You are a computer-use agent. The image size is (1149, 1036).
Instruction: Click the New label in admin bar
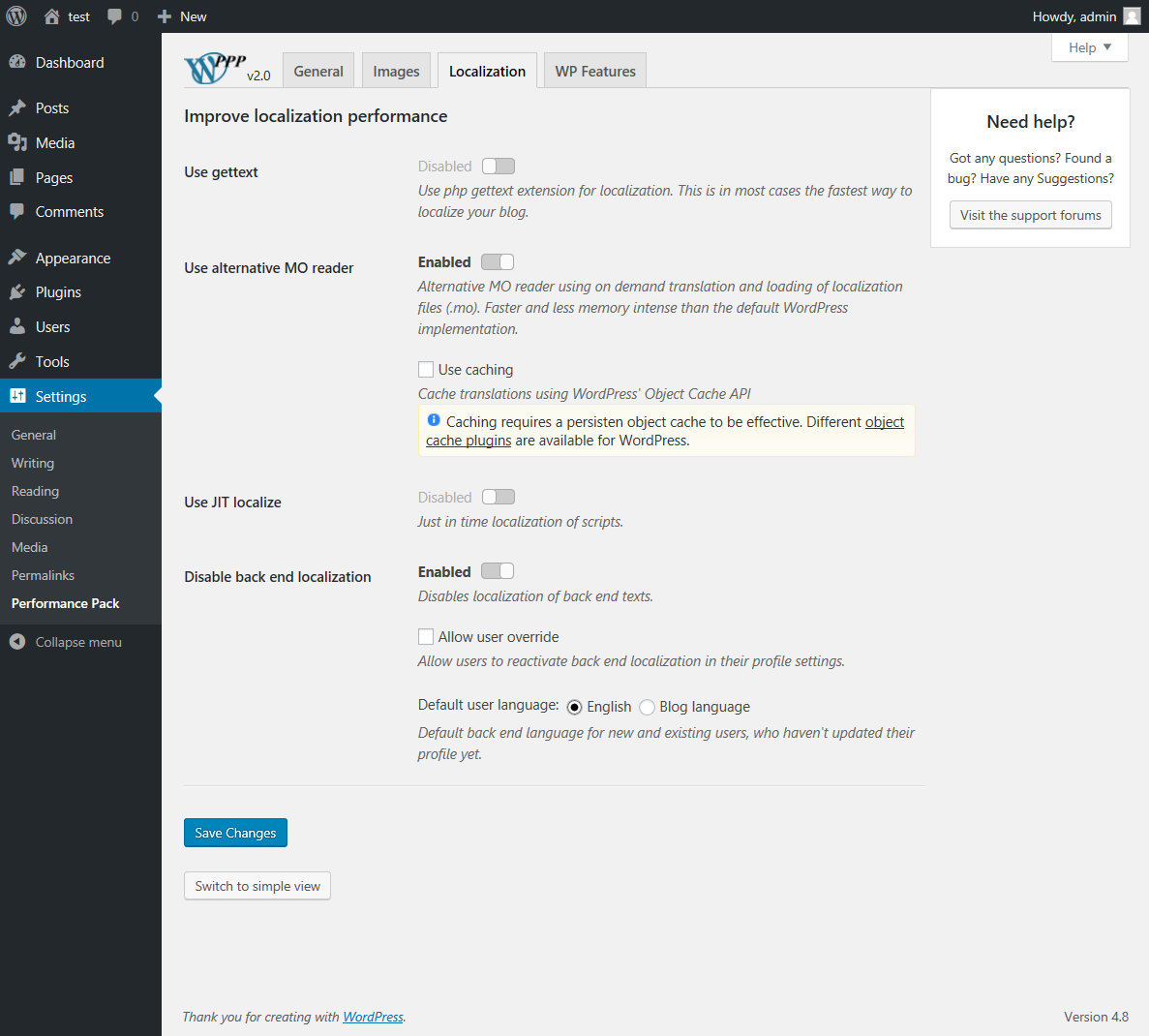[194, 16]
